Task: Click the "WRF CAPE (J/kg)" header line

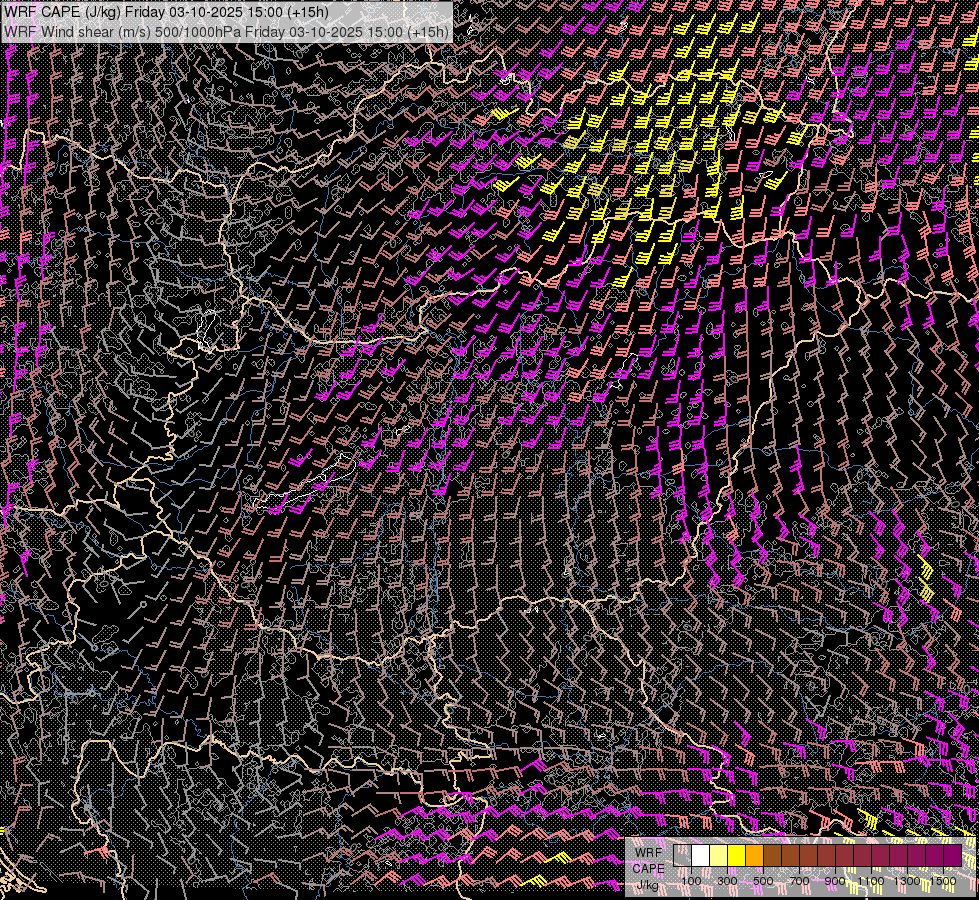Action: [168, 12]
